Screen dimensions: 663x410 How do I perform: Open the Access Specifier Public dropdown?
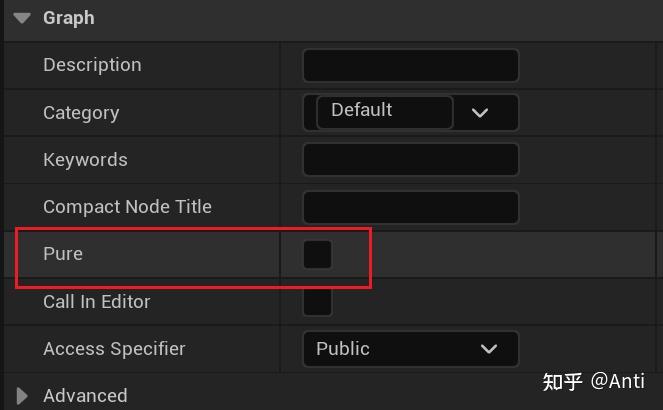click(x=410, y=349)
